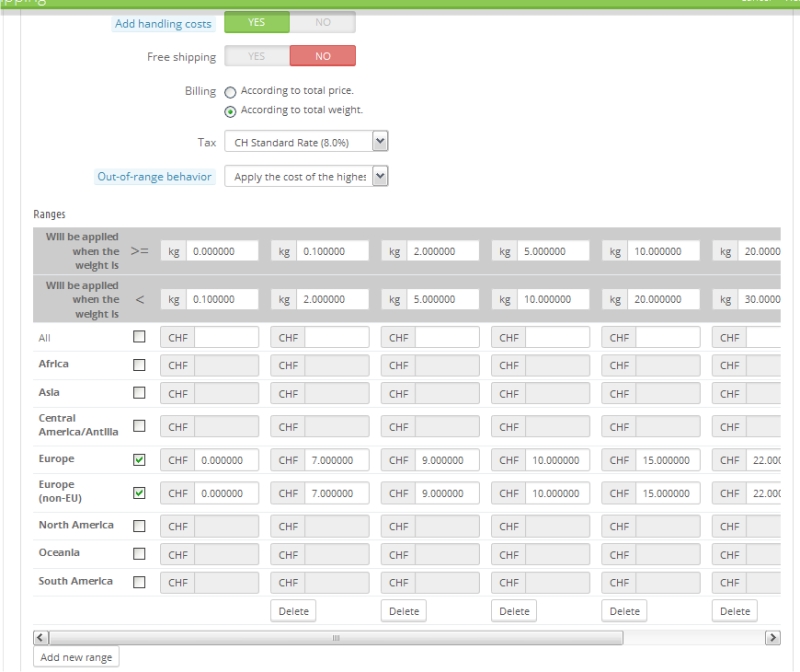Click the horizontal scrollbar thumb

[x=336, y=637]
